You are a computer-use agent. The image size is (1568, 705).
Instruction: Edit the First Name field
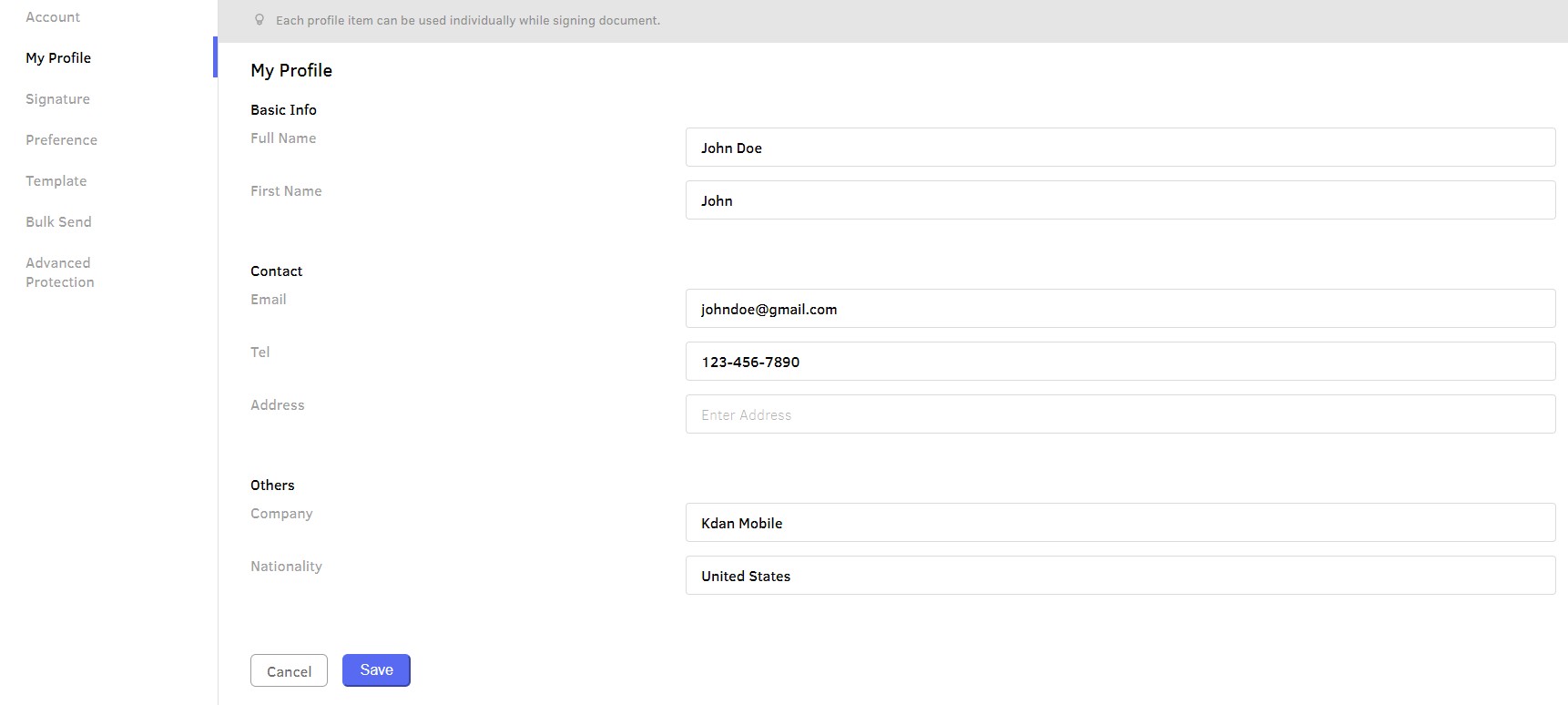click(x=1120, y=200)
